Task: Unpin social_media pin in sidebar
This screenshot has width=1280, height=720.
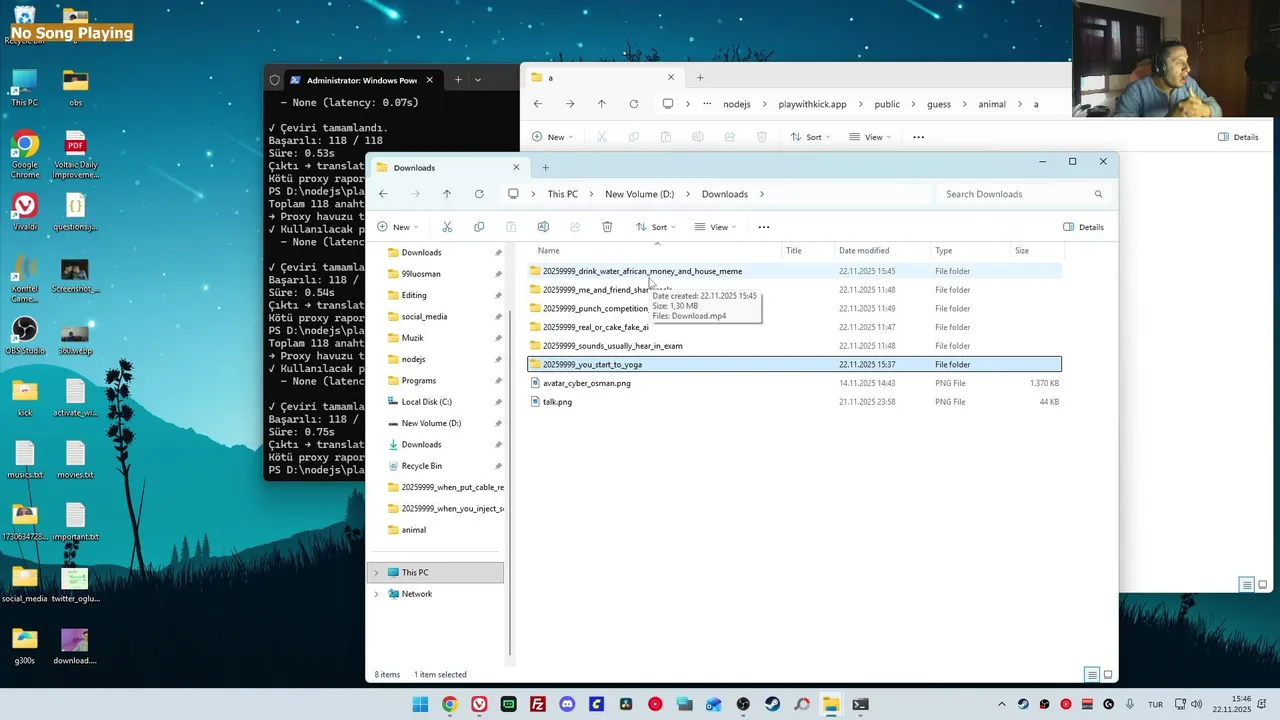Action: point(498,317)
